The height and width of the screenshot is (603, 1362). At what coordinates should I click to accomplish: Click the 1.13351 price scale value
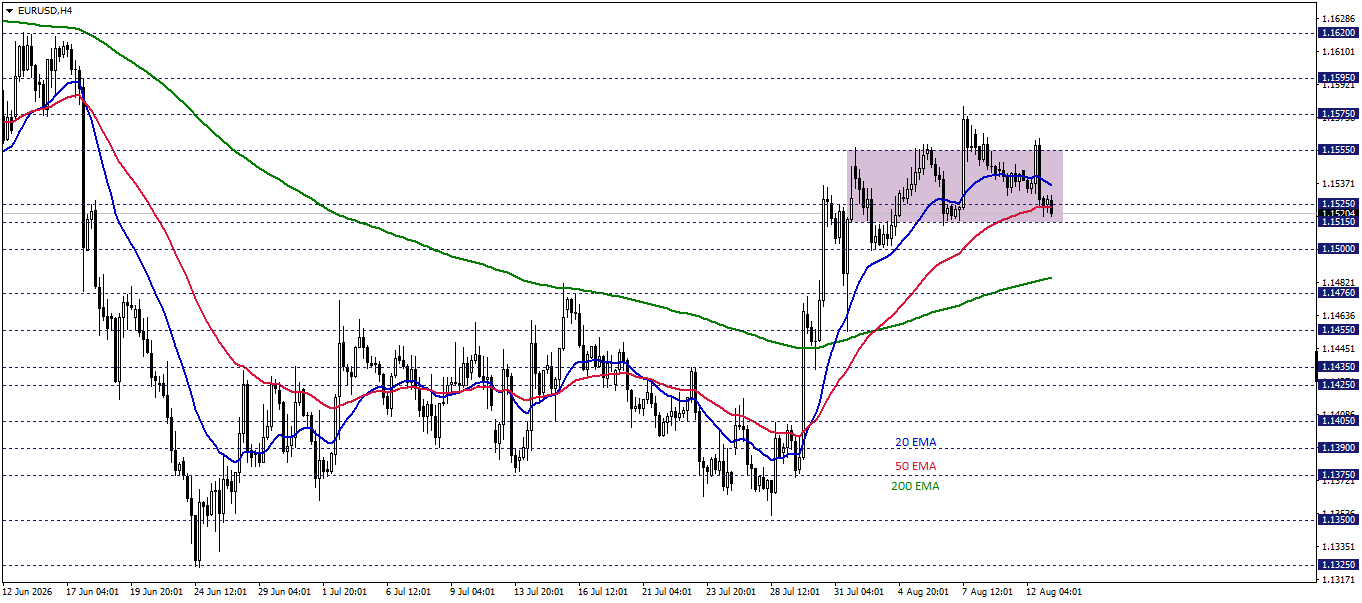[1338, 547]
